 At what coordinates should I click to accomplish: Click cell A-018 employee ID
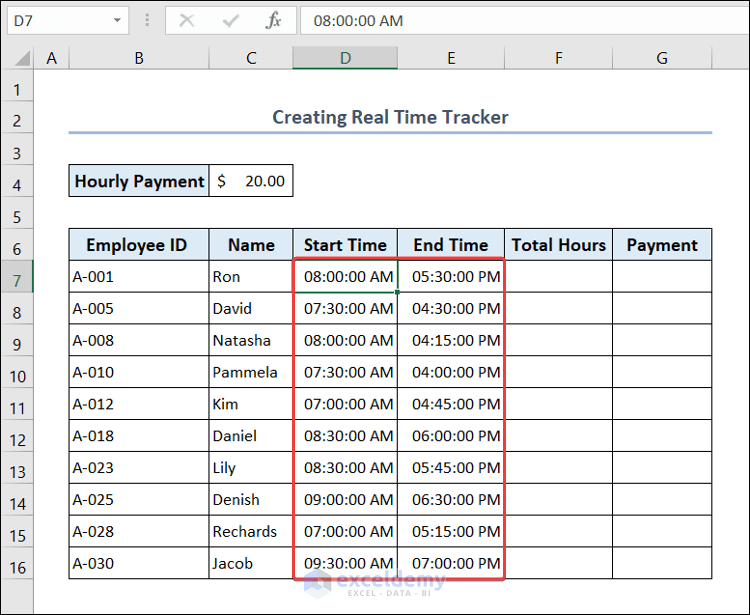[x=139, y=436]
